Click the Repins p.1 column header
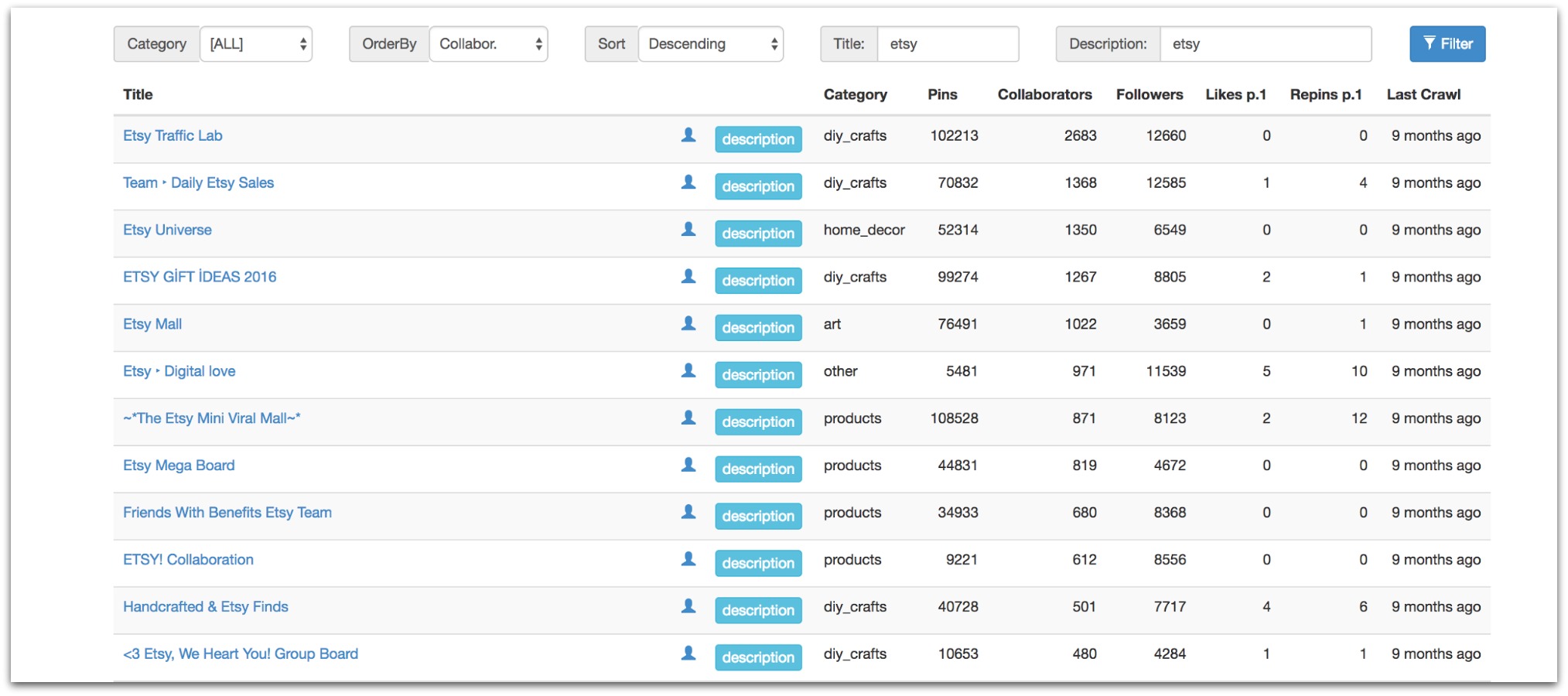1568x696 pixels. coord(1326,94)
